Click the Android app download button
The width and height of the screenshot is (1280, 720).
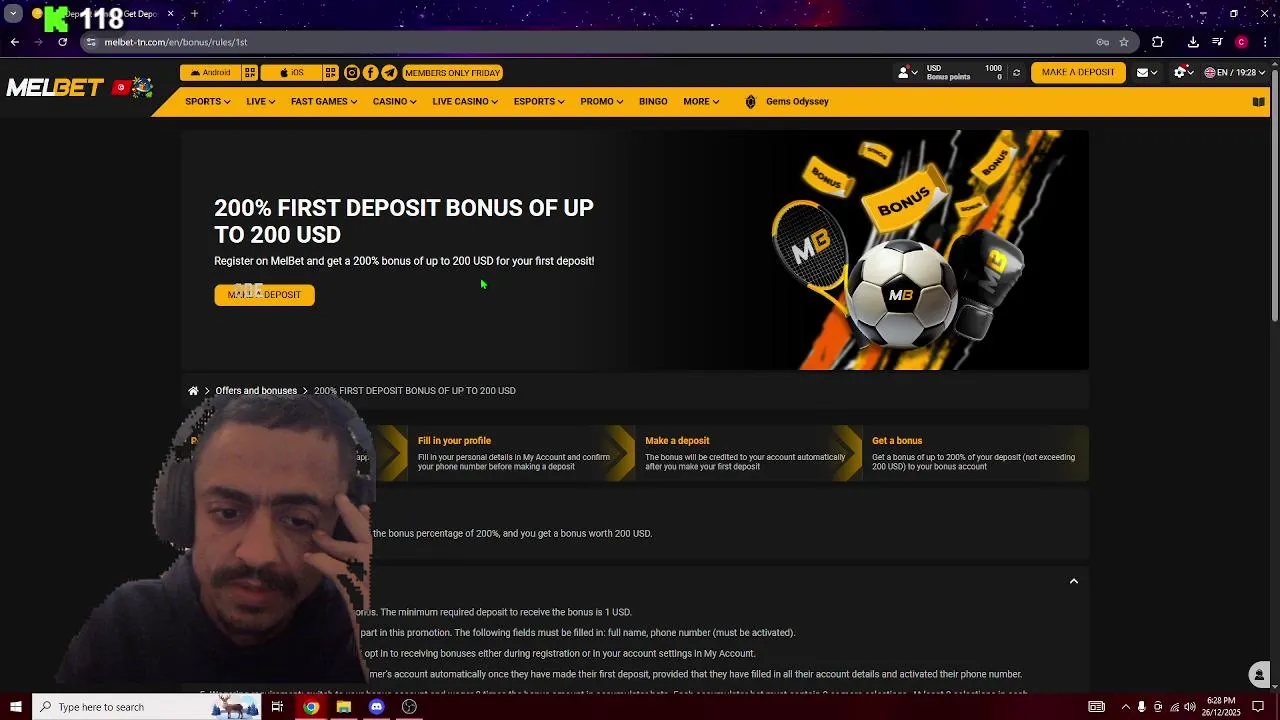(x=210, y=73)
